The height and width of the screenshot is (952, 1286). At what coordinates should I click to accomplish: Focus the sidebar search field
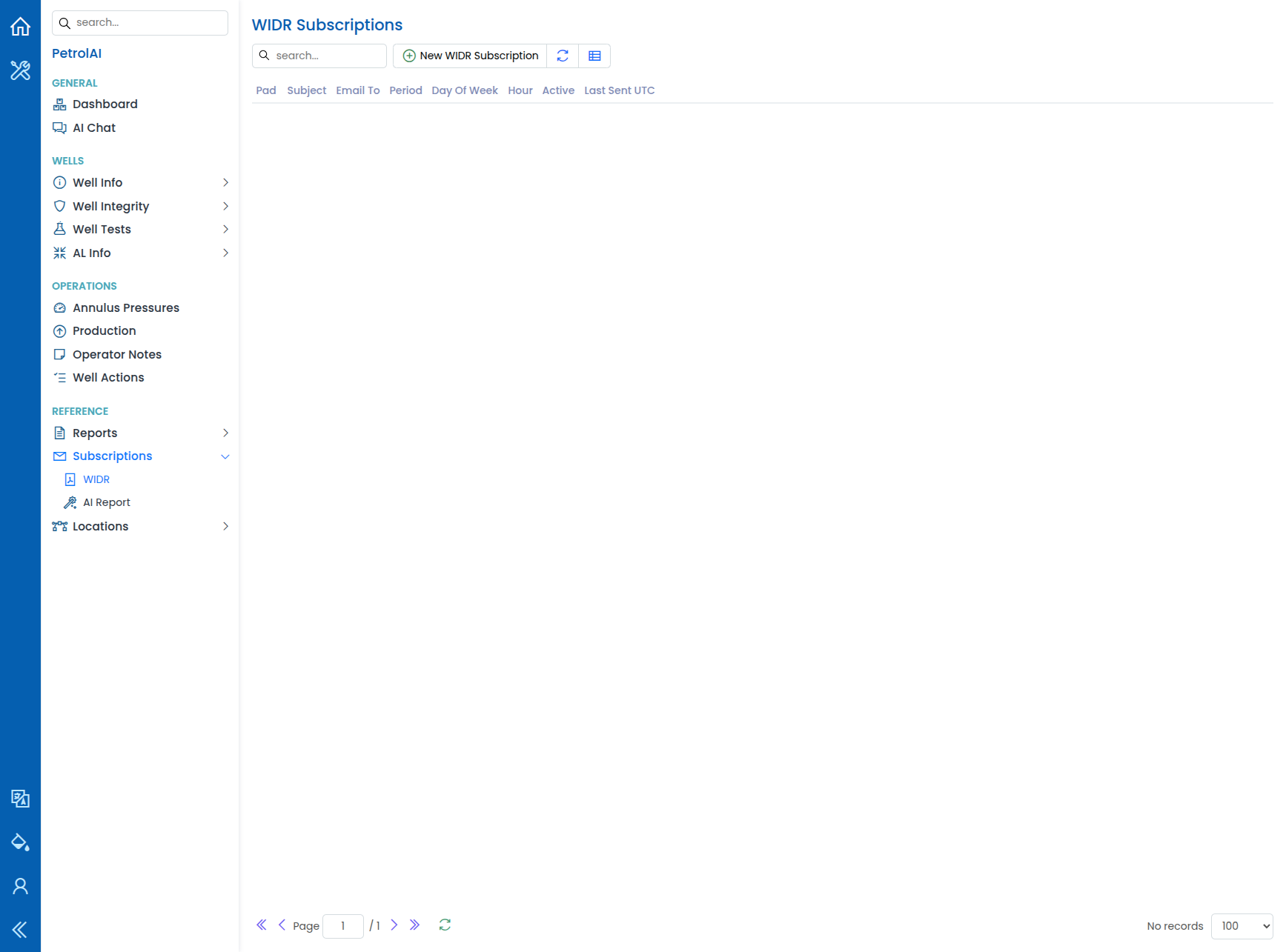click(x=140, y=23)
